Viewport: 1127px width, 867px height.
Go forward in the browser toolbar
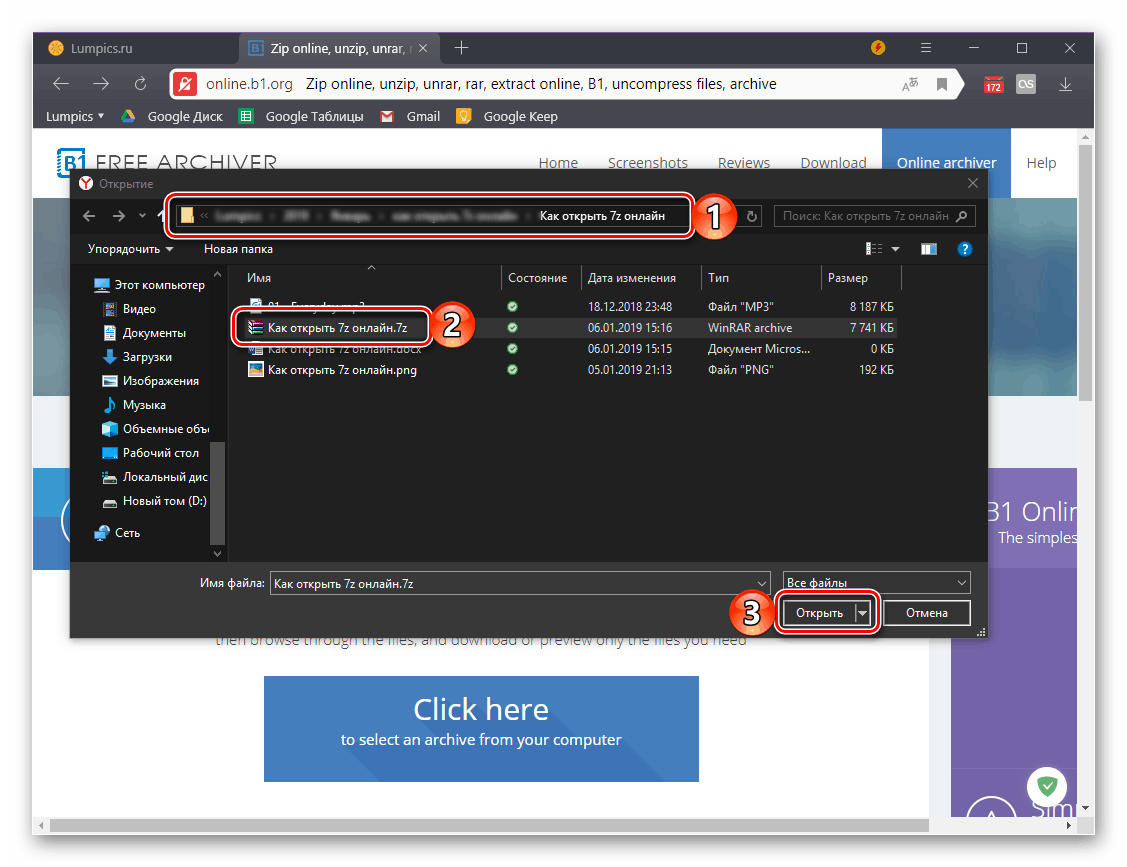pos(101,84)
